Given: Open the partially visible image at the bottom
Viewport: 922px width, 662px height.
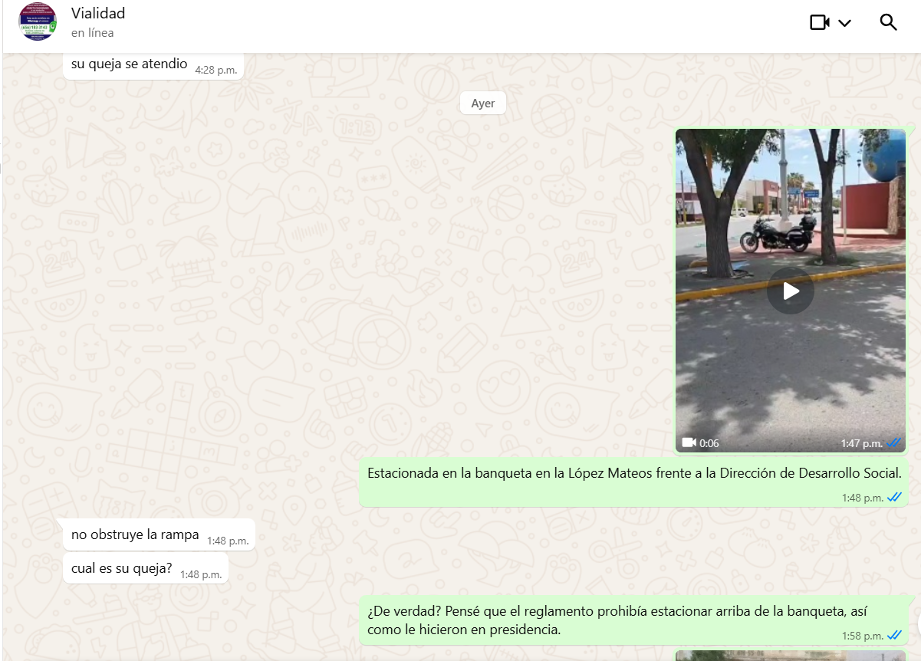Looking at the screenshot, I should point(790,656).
